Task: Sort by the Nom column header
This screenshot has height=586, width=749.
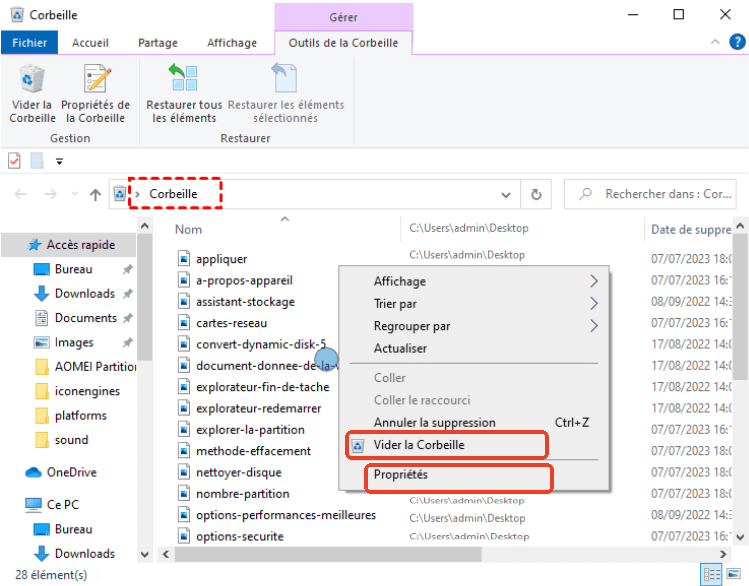Action: pyautogui.click(x=189, y=230)
